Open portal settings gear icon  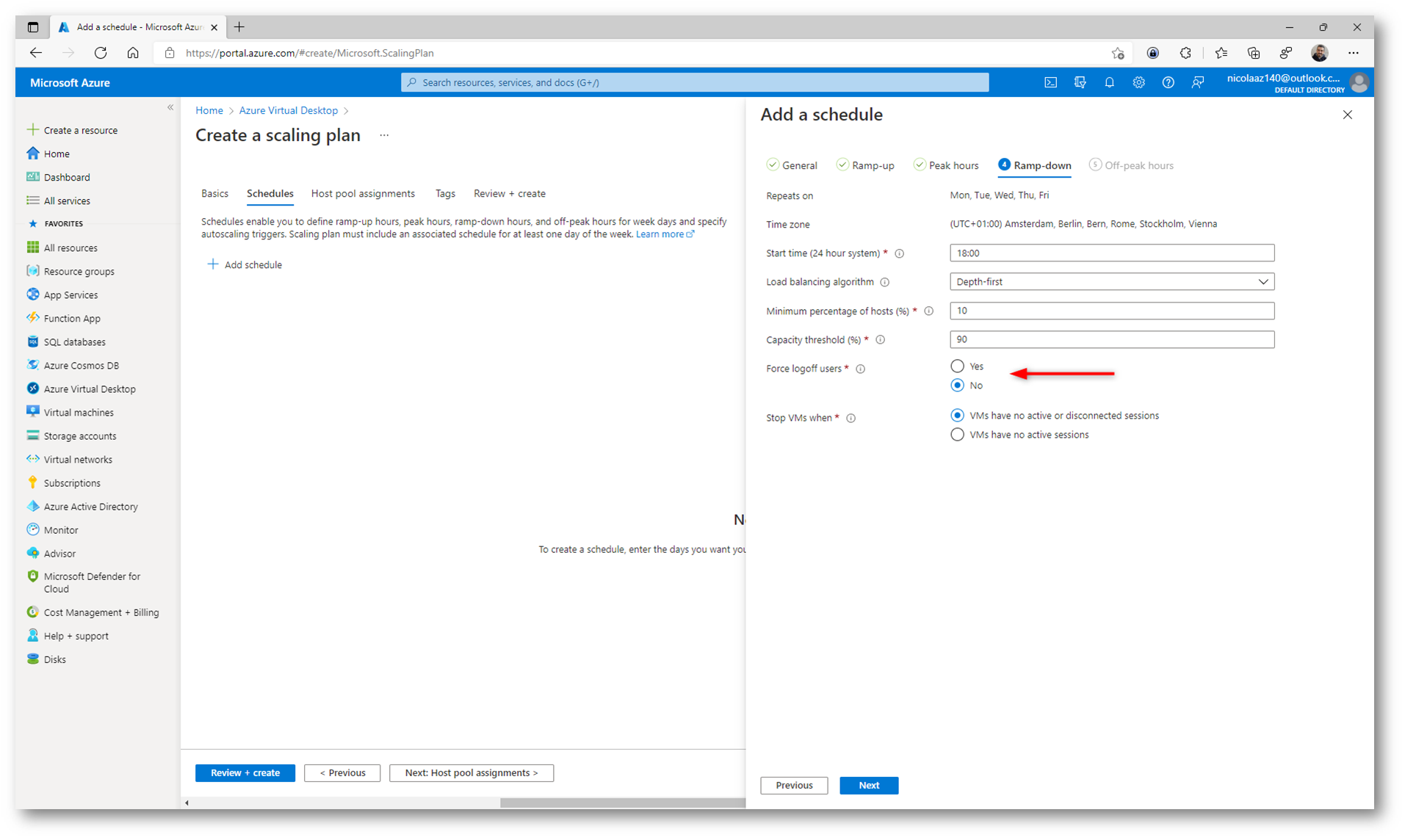[x=1138, y=82]
